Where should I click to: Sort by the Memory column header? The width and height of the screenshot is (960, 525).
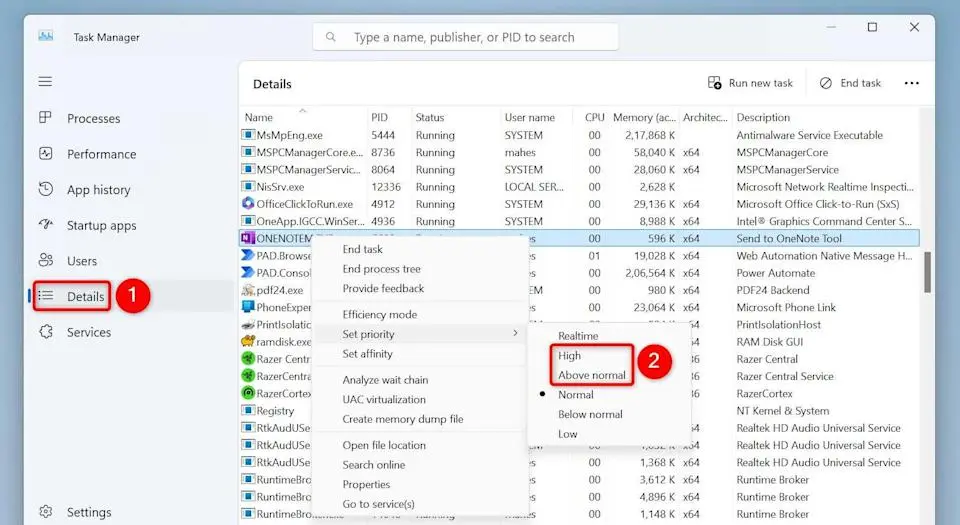coord(644,117)
